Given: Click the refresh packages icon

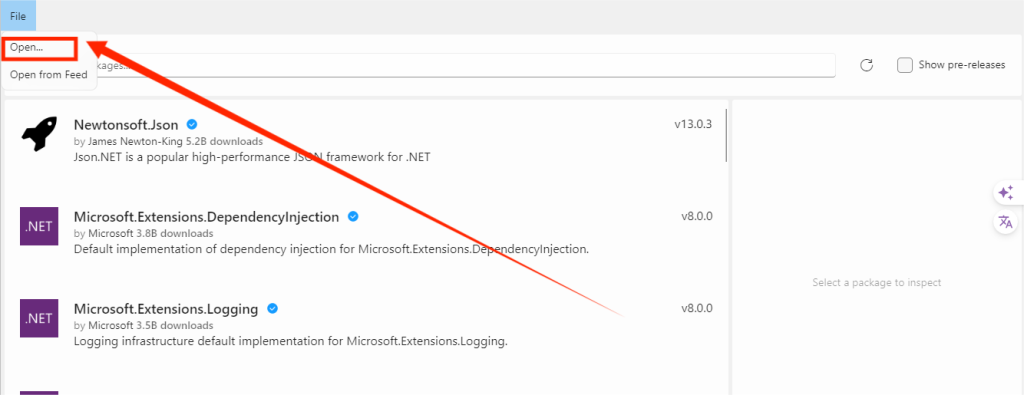Looking at the screenshot, I should coord(867,65).
